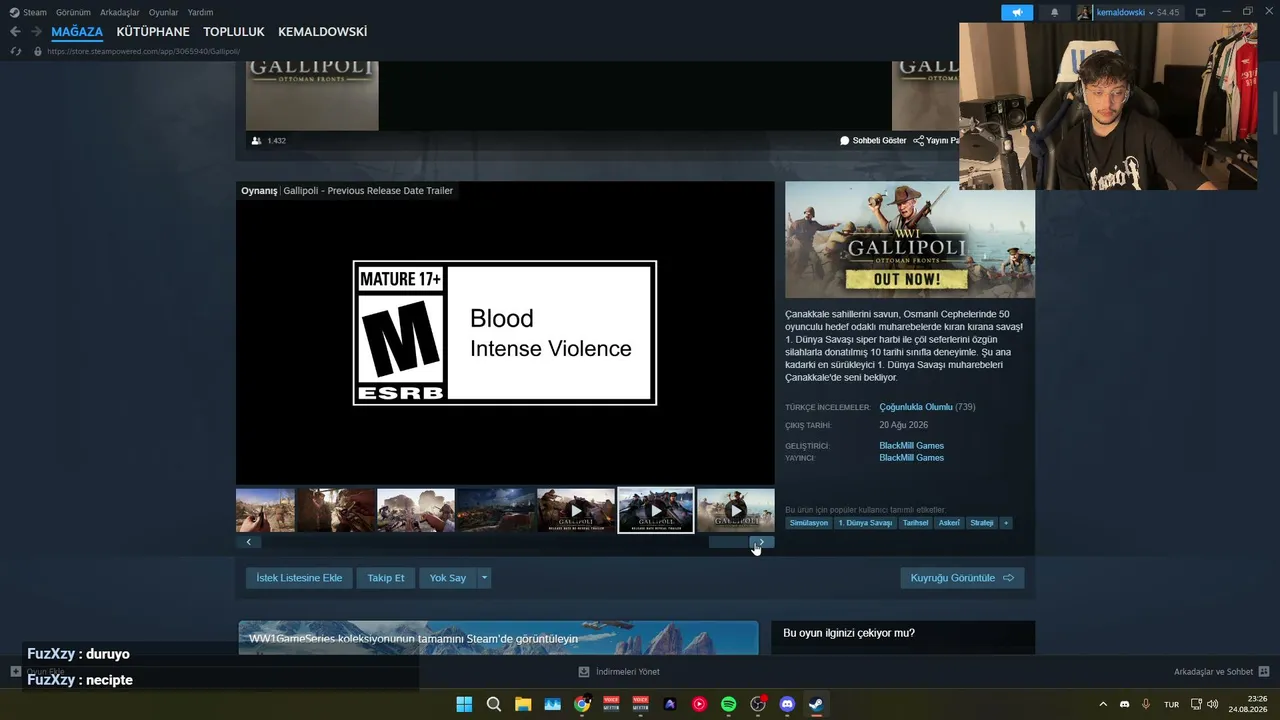Viewport: 1280px width, 720px height.
Task: Open the Arkadaşlar ve Sohbet friends icon
Action: [x=1264, y=672]
